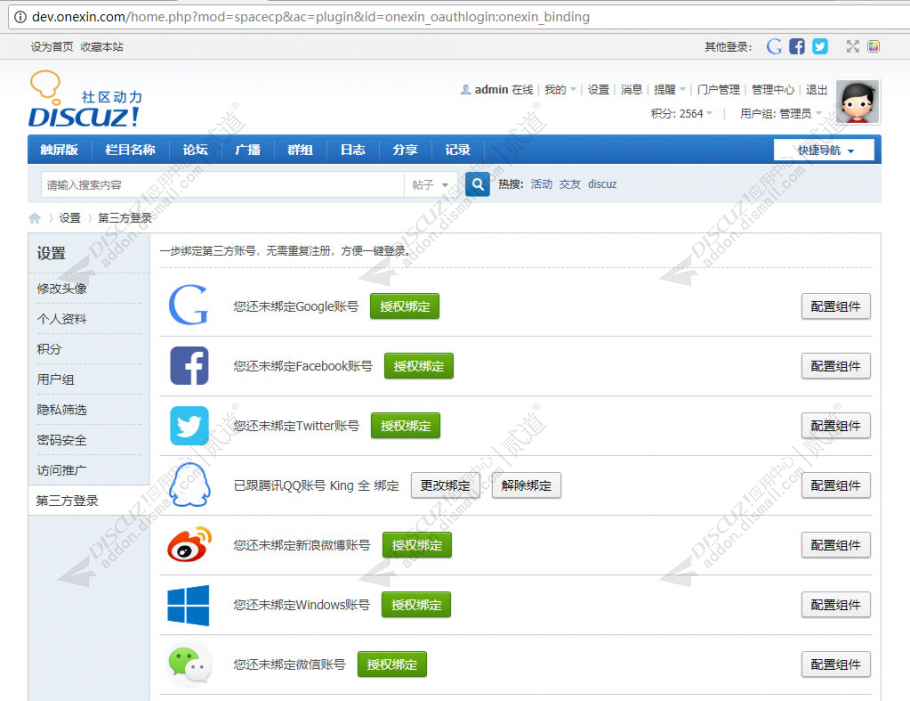Screen dimensions: 910x701
Task: Open 管理中心 admin center link
Action: 773,89
